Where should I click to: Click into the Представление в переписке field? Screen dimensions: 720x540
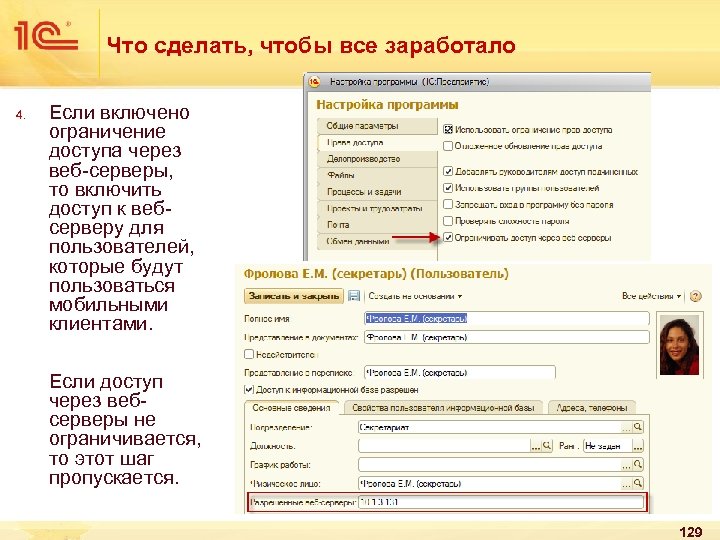(460, 372)
